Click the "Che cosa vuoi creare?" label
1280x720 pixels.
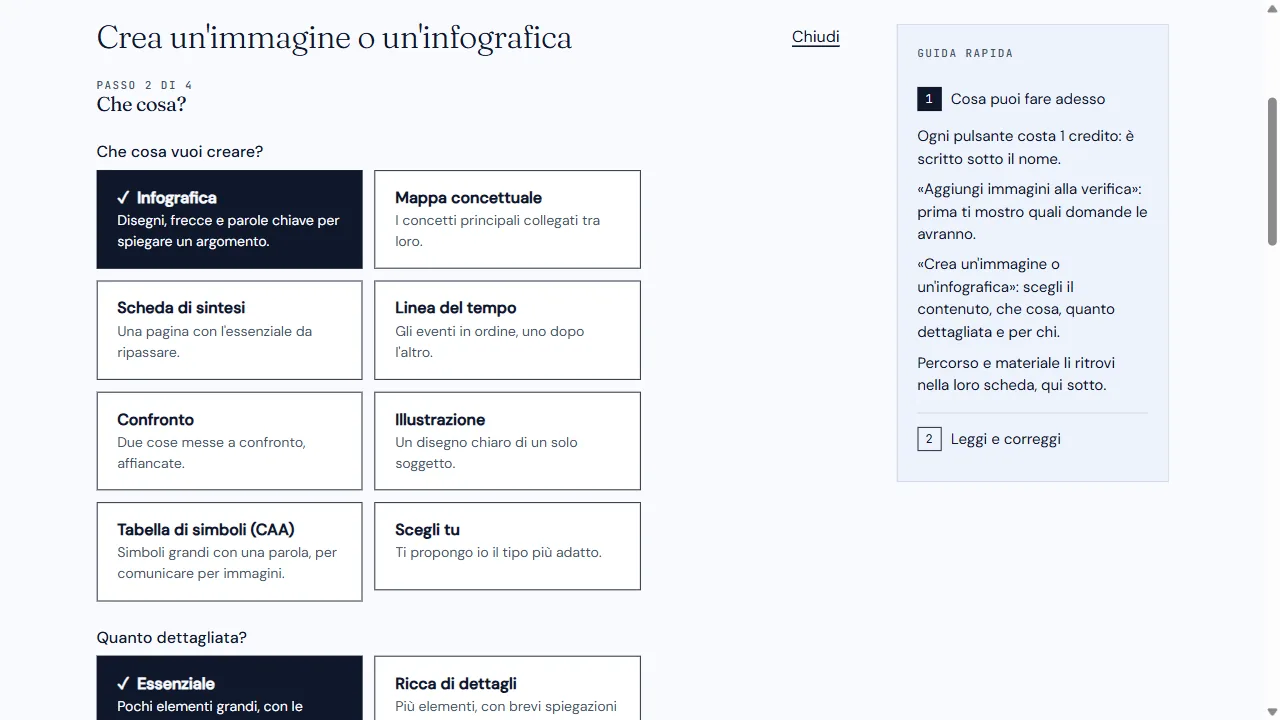pyautogui.click(x=180, y=152)
